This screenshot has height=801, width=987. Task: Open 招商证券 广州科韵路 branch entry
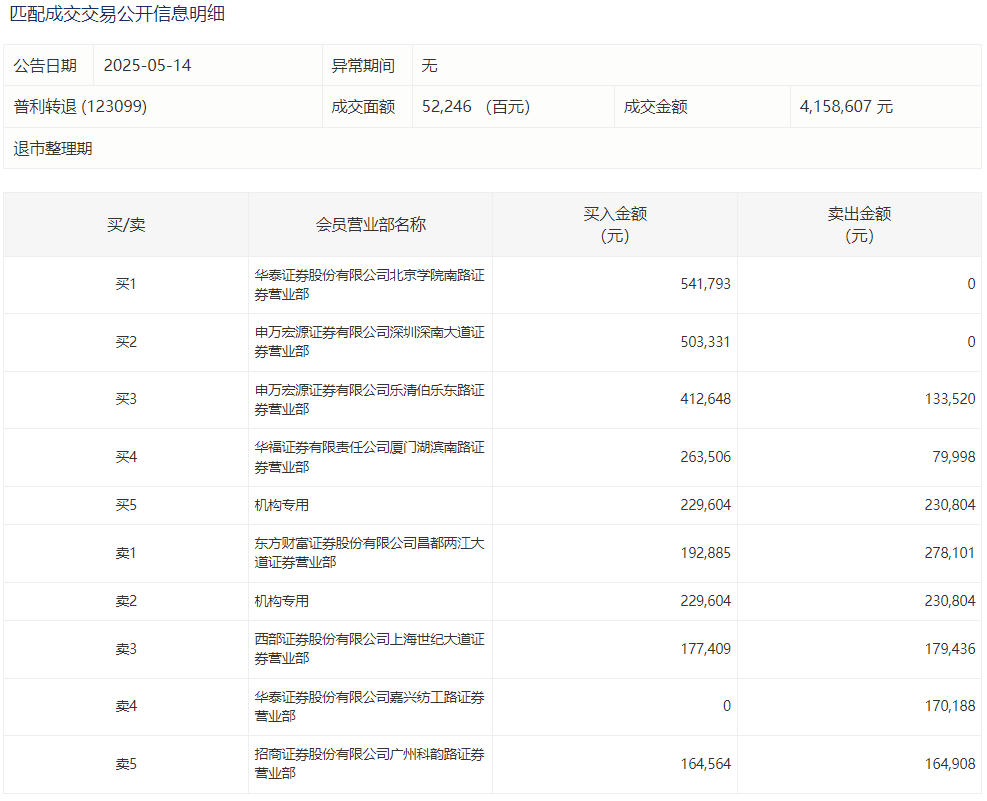(369, 764)
